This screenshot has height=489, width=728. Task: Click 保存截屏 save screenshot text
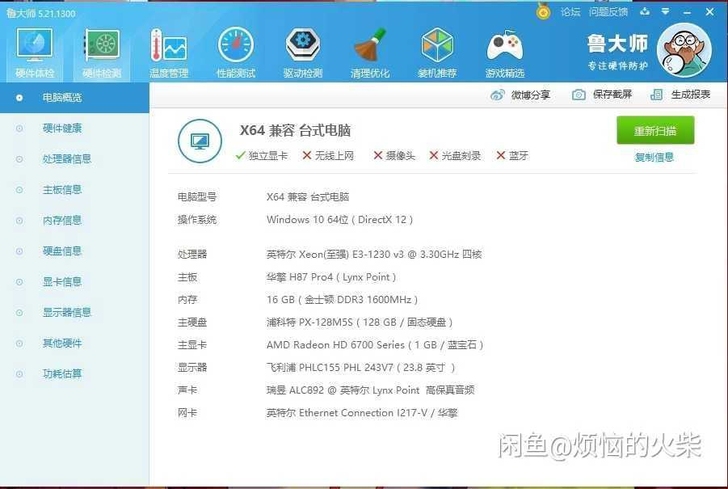coord(612,95)
